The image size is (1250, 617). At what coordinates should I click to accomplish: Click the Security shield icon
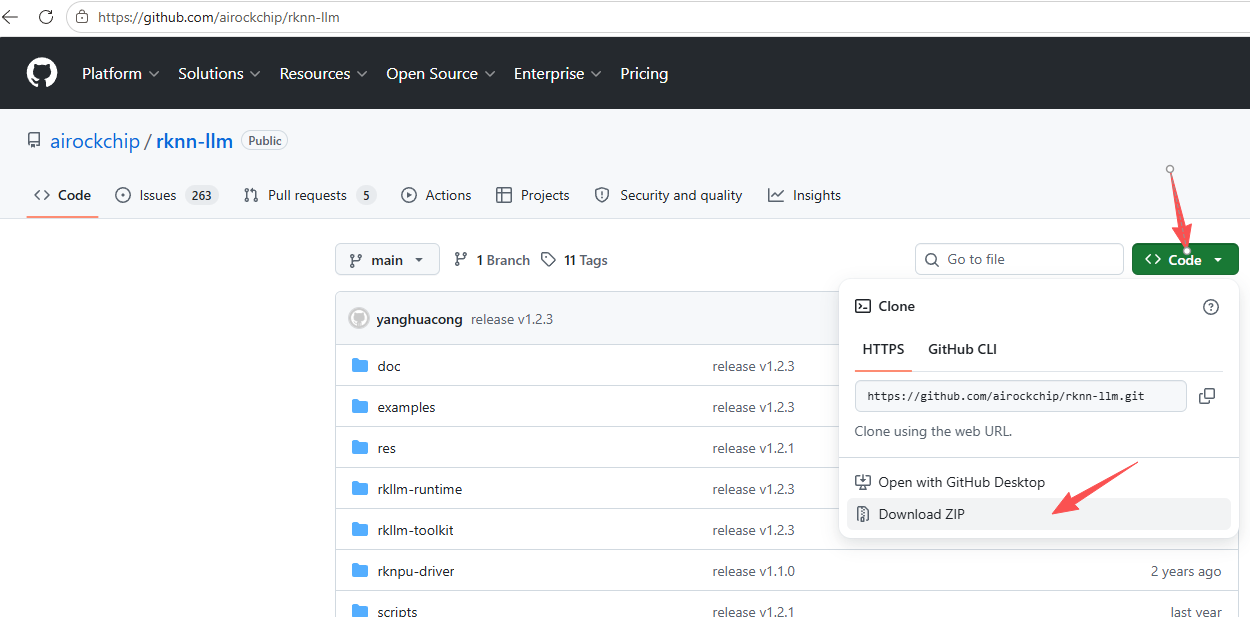coord(602,195)
